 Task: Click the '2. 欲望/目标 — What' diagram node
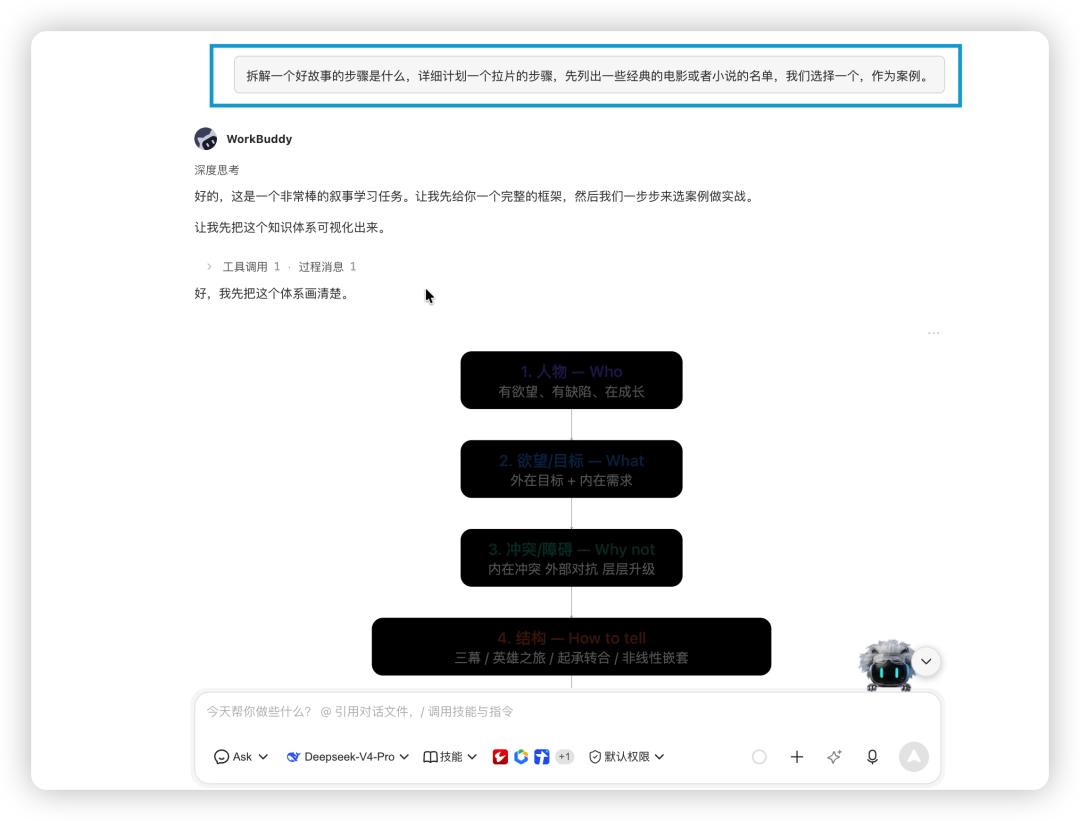[x=571, y=469]
